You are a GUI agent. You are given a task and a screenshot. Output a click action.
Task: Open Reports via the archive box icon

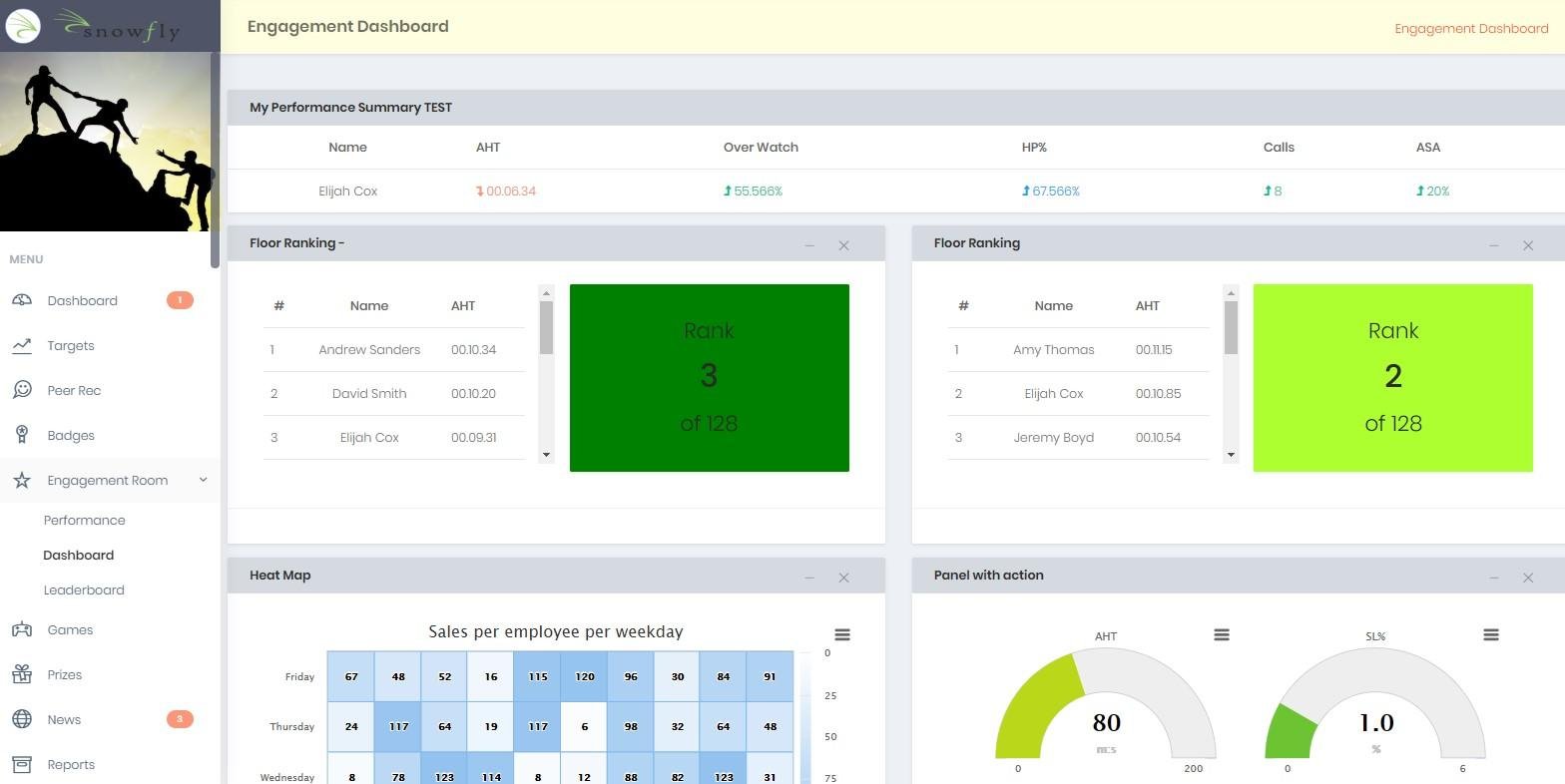pyautogui.click(x=22, y=764)
